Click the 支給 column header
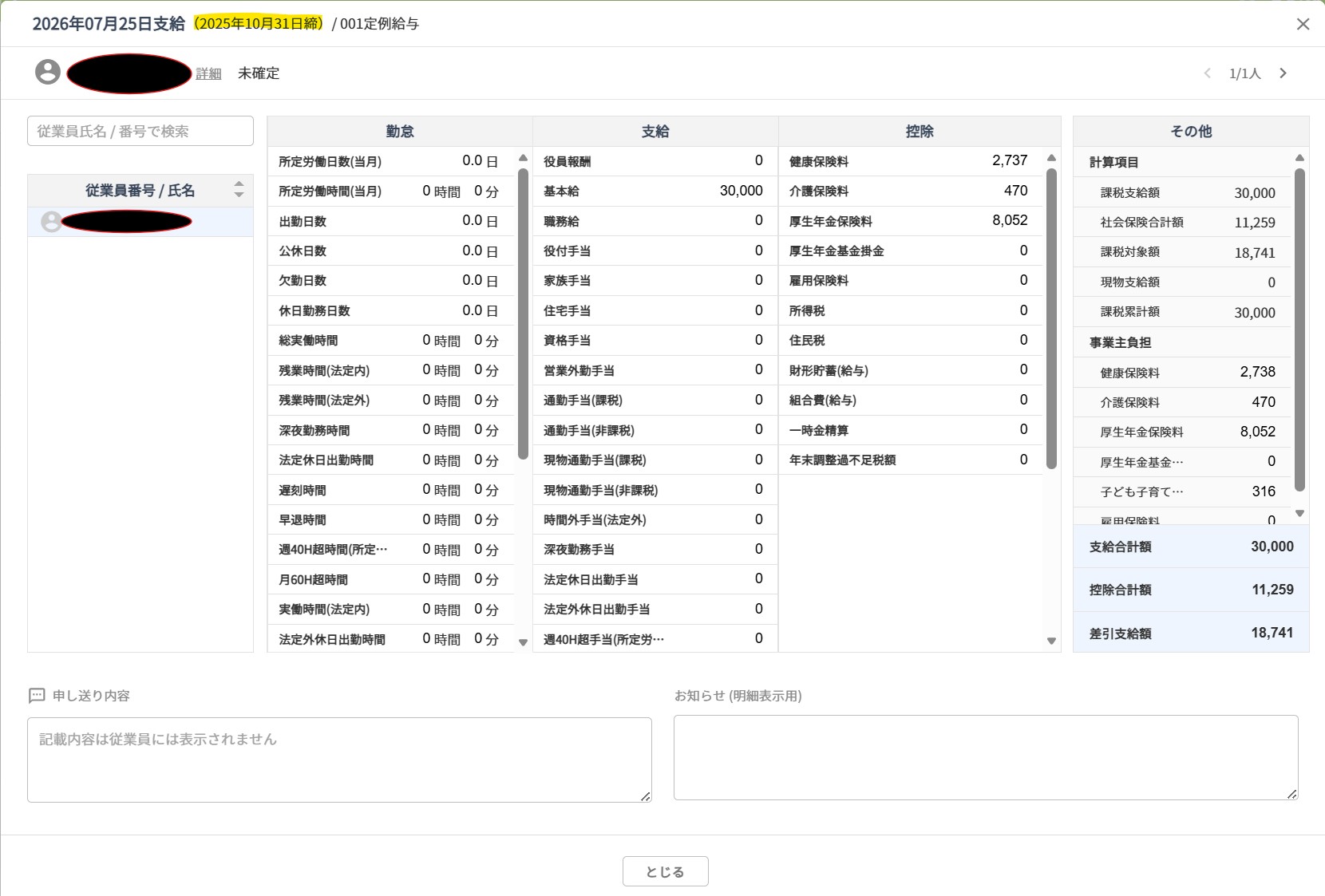1325x896 pixels. (655, 131)
